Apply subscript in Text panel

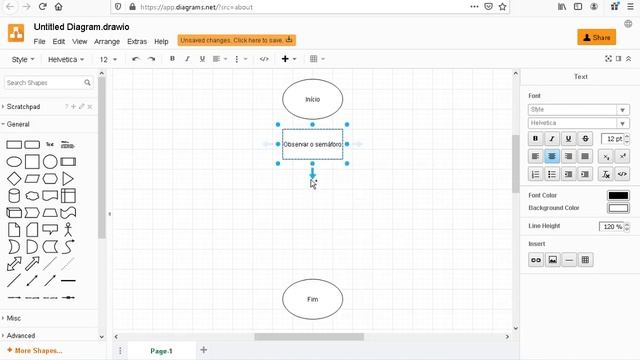[x=606, y=156]
